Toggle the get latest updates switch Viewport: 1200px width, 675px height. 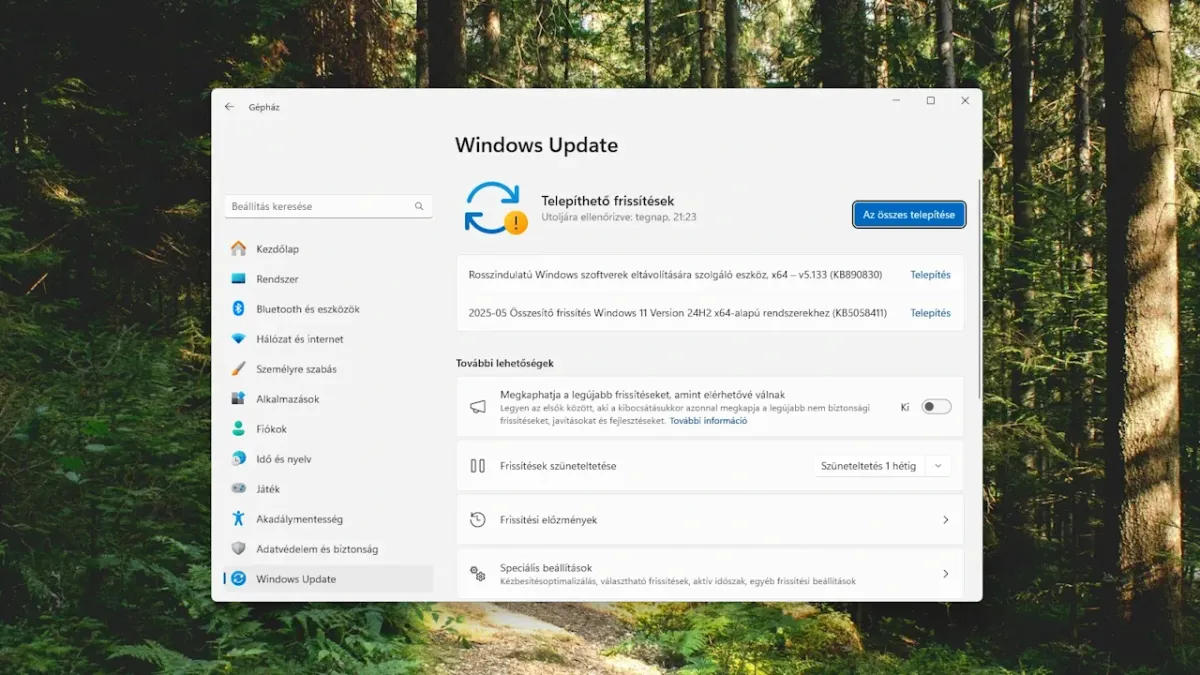pyautogui.click(x=936, y=407)
